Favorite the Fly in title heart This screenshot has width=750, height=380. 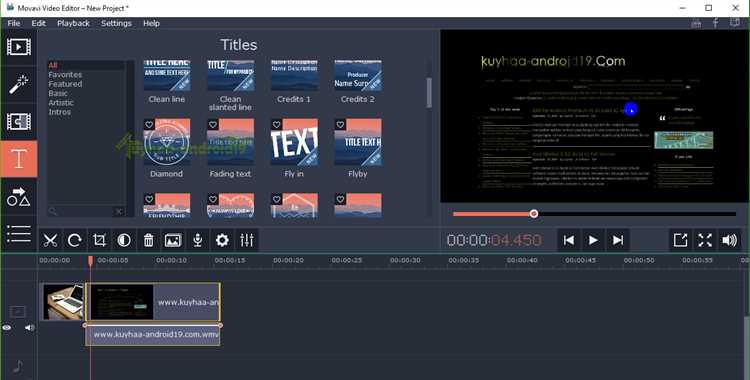[276, 124]
